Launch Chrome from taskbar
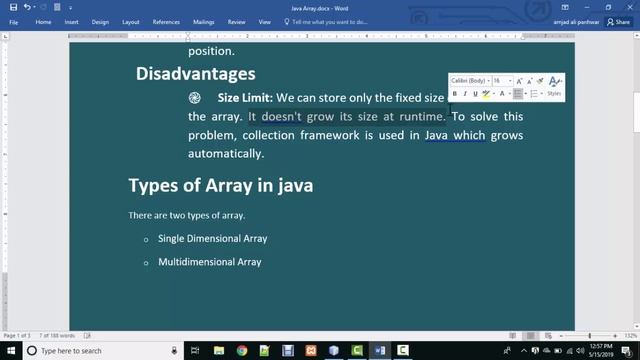The width and height of the screenshot is (640, 360). click(x=242, y=351)
